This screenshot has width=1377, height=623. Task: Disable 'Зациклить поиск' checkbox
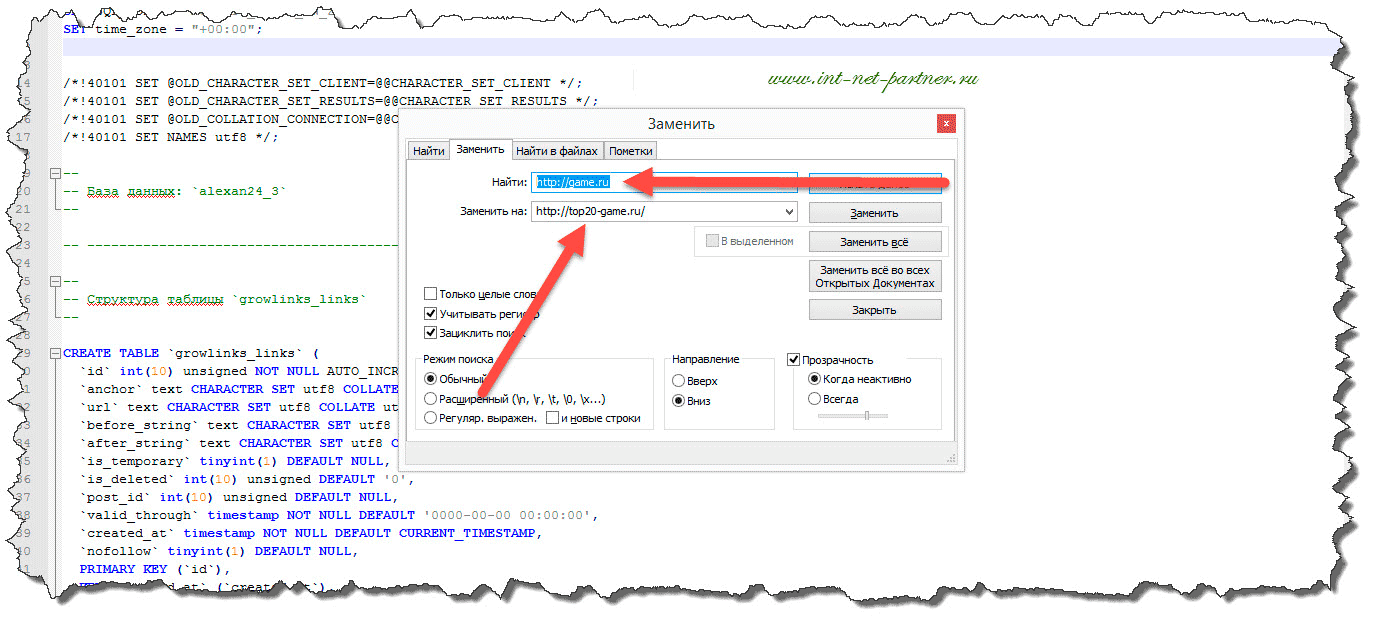(x=431, y=332)
